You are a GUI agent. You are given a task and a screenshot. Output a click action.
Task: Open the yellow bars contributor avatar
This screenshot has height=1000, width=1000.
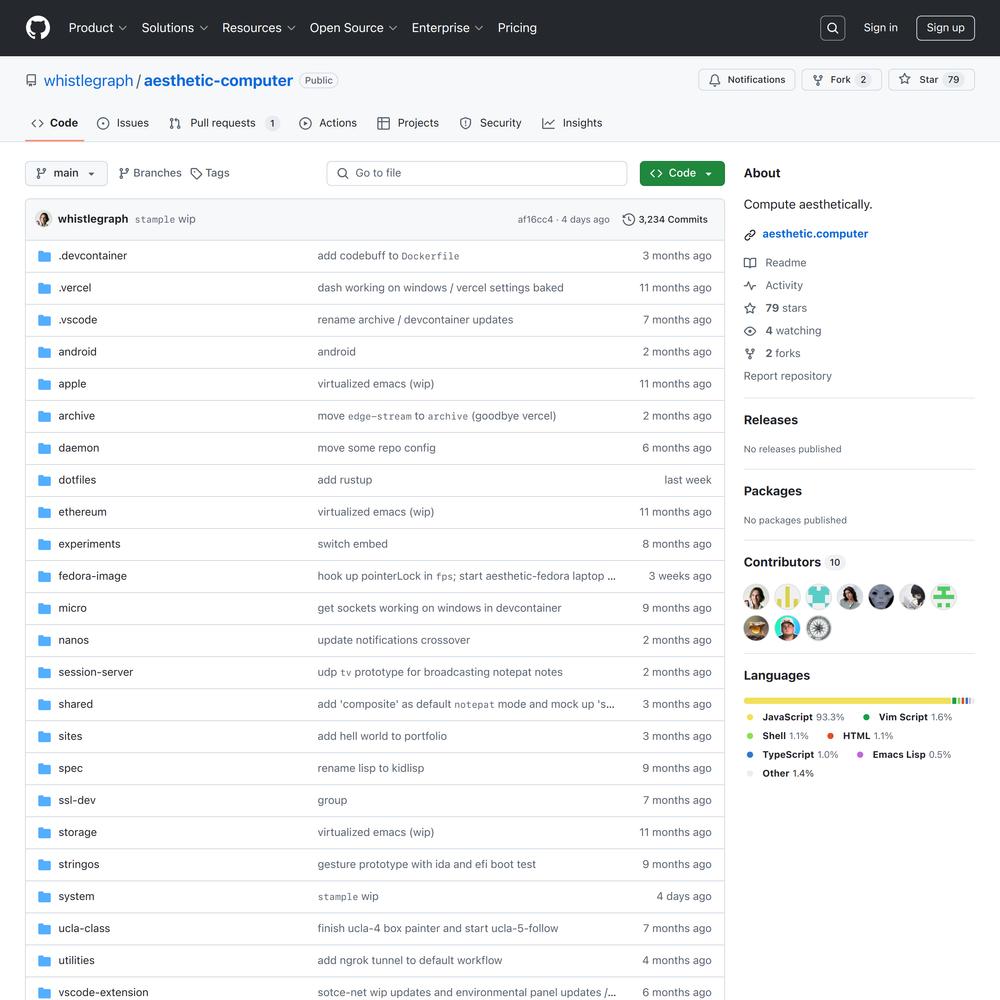pos(787,597)
